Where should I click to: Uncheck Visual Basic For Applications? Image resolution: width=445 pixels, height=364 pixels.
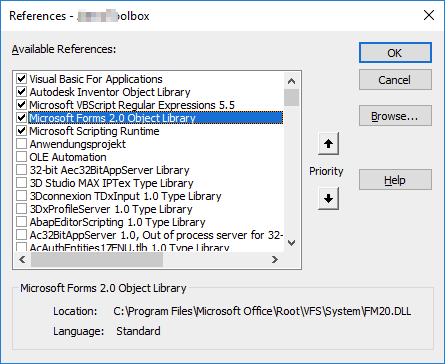pos(22,79)
